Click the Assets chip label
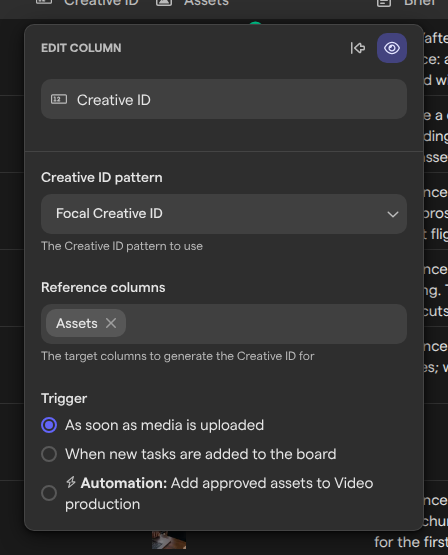This screenshot has height=555, width=448. coord(77,323)
